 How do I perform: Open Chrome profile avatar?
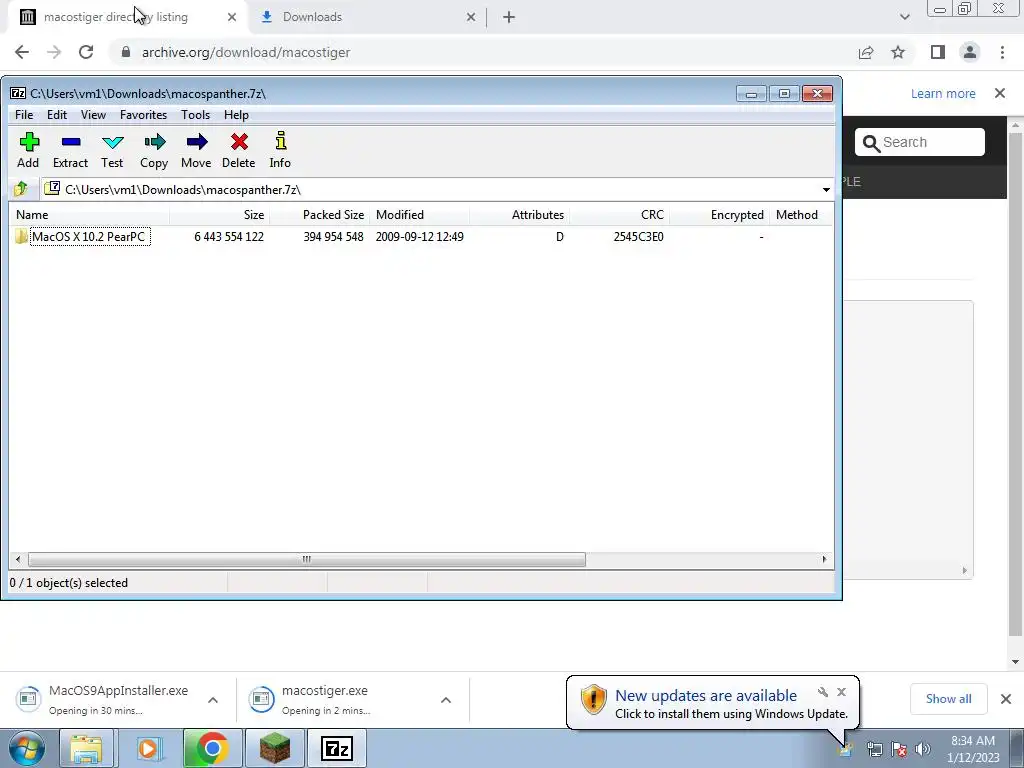[970, 52]
